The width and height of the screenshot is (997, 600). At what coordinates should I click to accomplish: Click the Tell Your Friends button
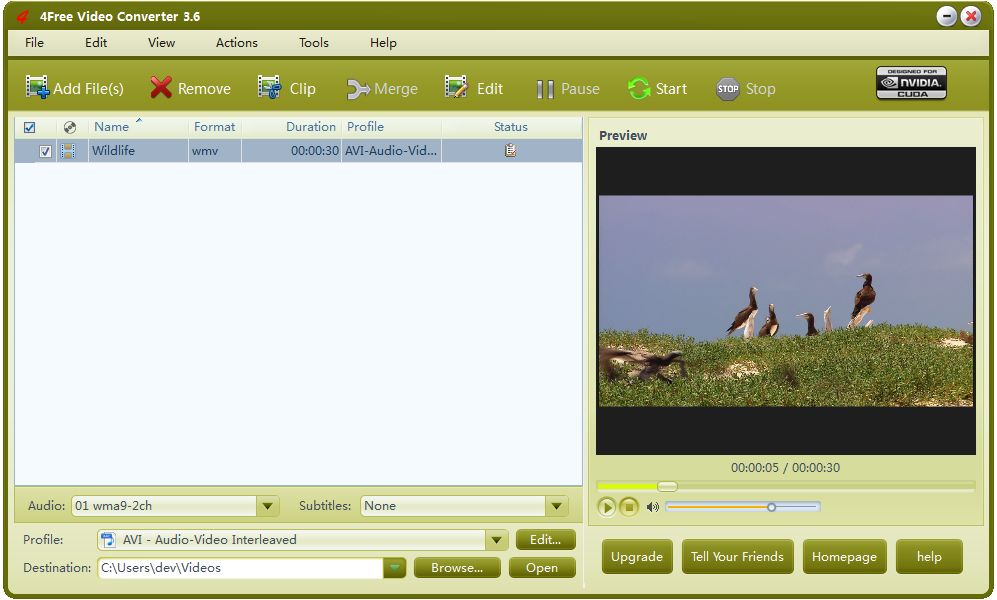point(738,557)
